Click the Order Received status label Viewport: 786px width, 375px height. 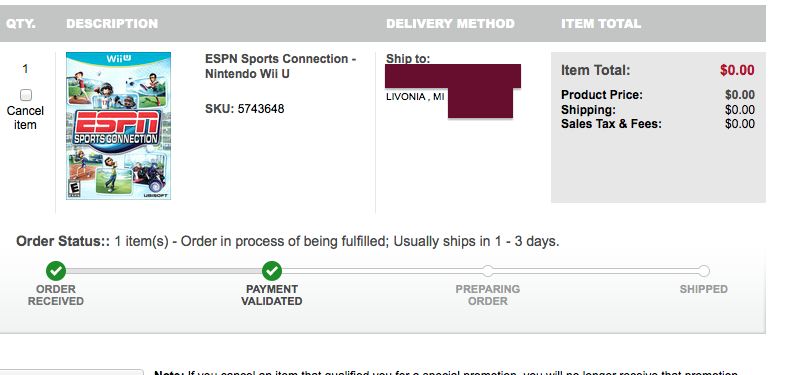(56, 295)
